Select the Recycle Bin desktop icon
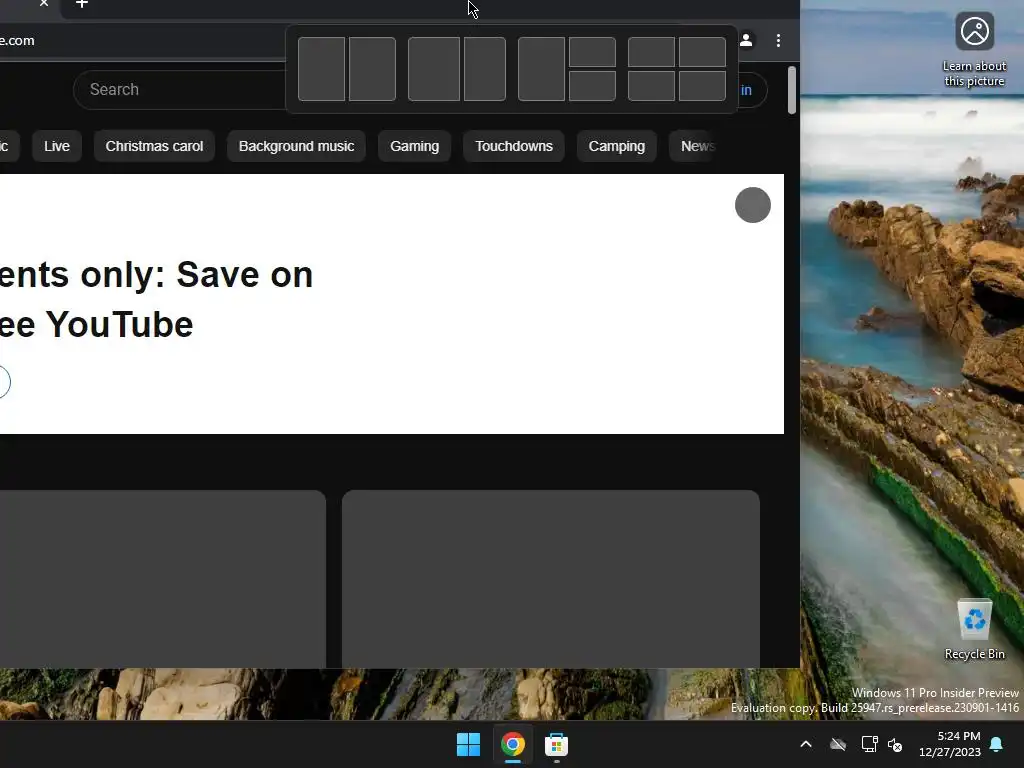This screenshot has height=768, width=1024. pyautogui.click(x=974, y=630)
